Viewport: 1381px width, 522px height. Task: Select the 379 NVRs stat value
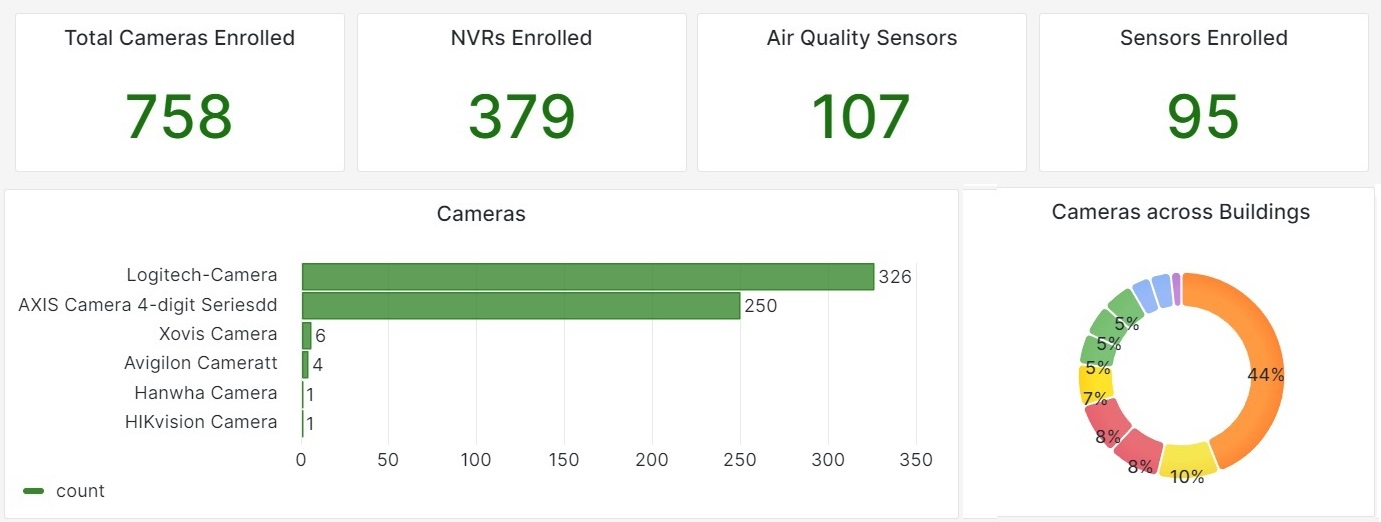coord(521,116)
